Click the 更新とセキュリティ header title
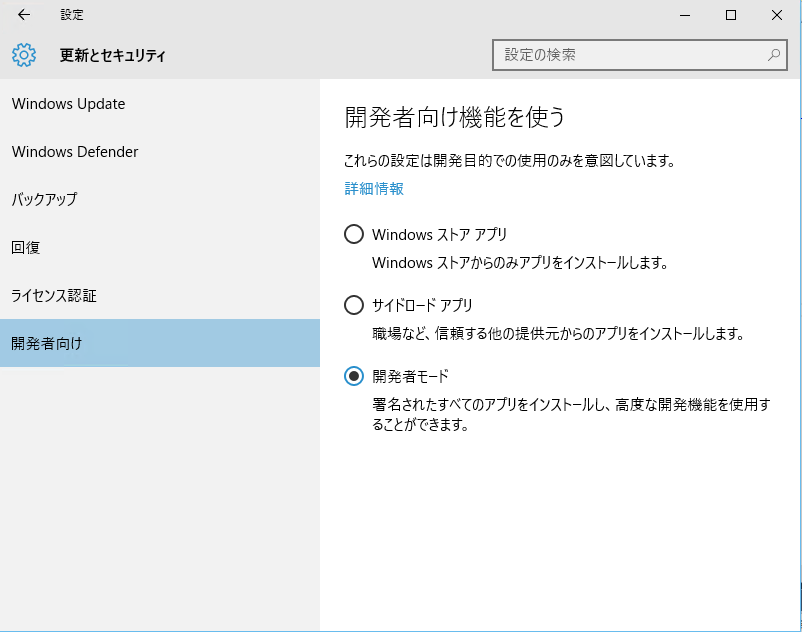The image size is (802, 632). point(112,56)
